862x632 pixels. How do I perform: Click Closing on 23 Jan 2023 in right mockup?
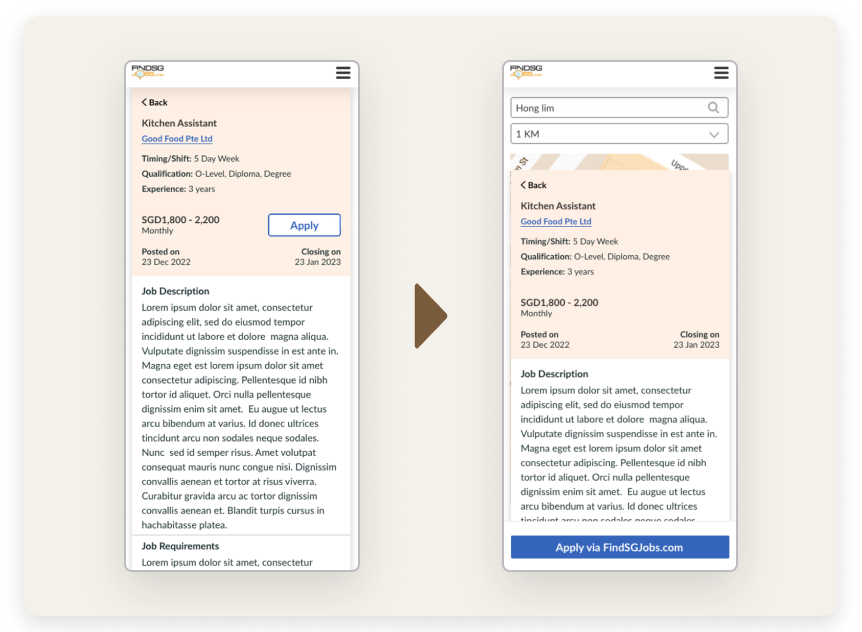697,340
